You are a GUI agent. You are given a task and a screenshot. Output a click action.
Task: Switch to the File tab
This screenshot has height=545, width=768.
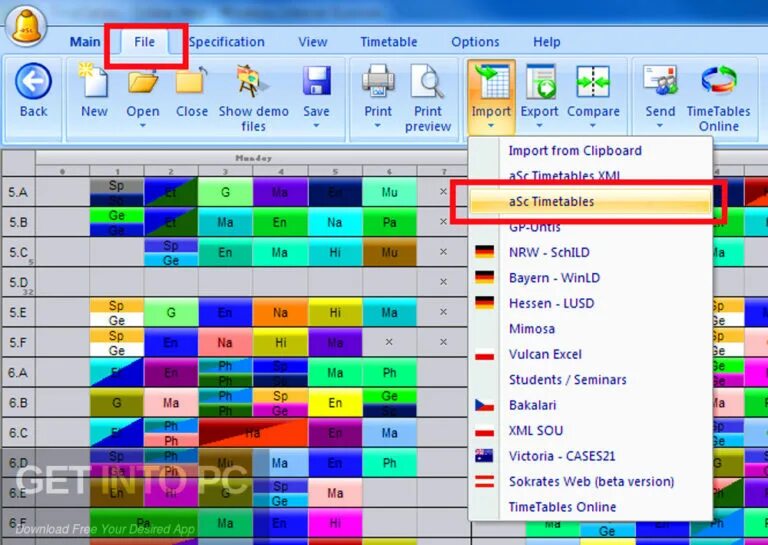[x=144, y=42]
